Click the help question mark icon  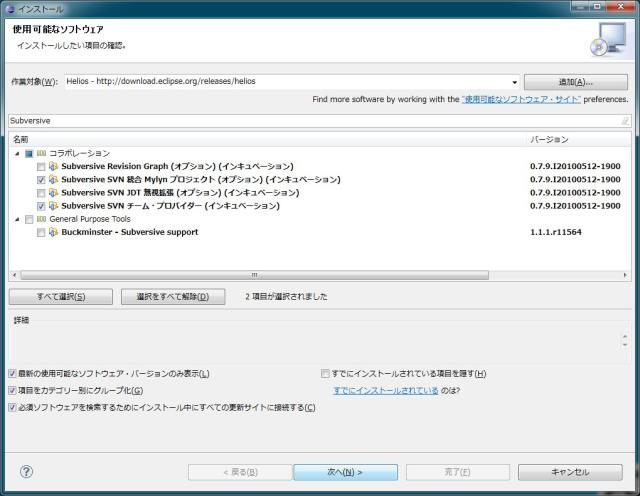click(x=26, y=472)
